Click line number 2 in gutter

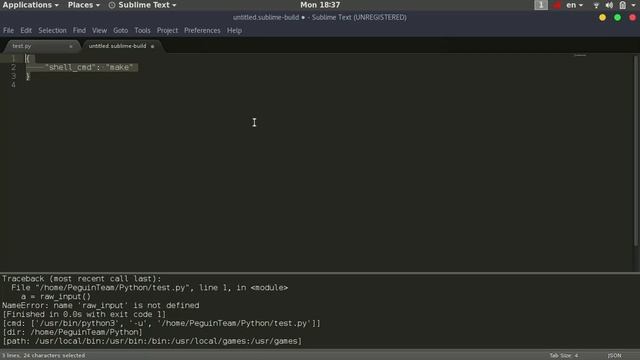coord(13,67)
